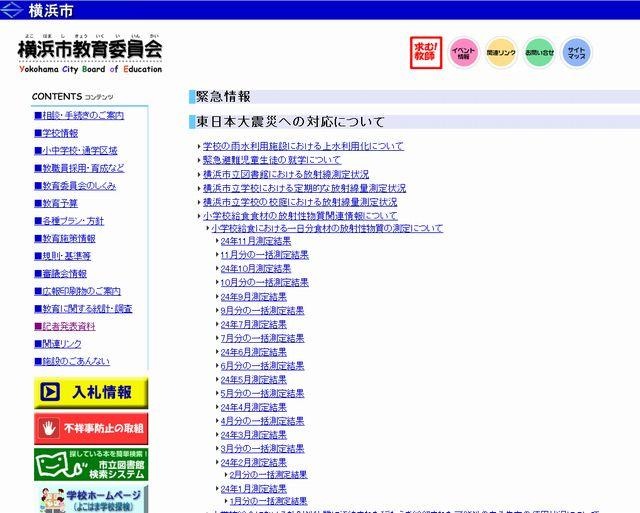Click the 東日本大震災への対応について heading
The image size is (640, 513).
[x=290, y=122]
